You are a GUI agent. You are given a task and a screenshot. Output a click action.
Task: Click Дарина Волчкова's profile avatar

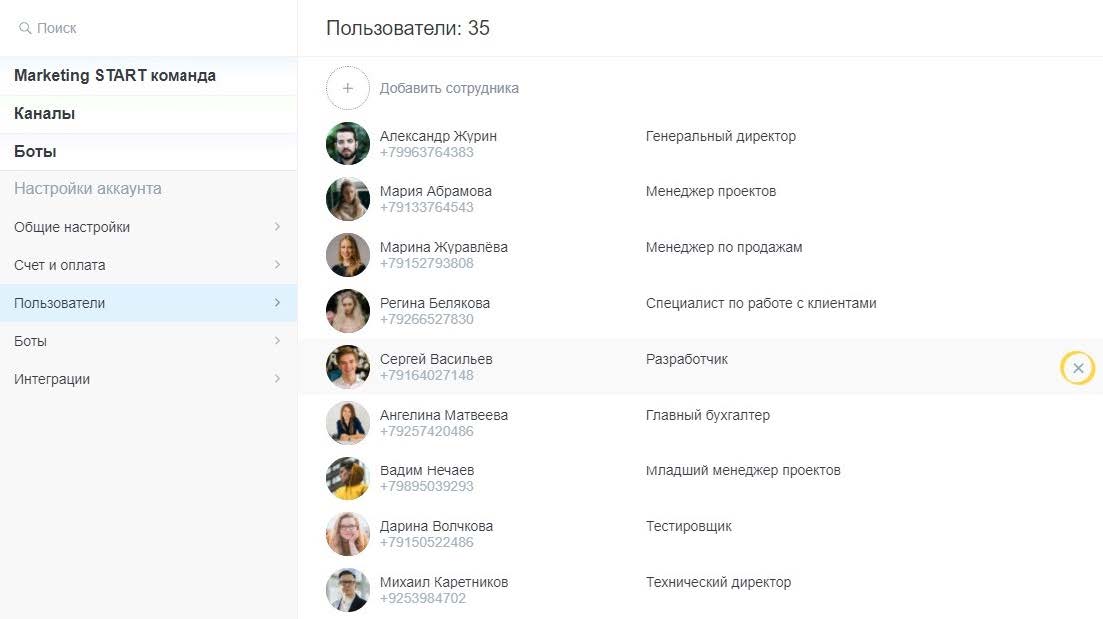point(348,534)
